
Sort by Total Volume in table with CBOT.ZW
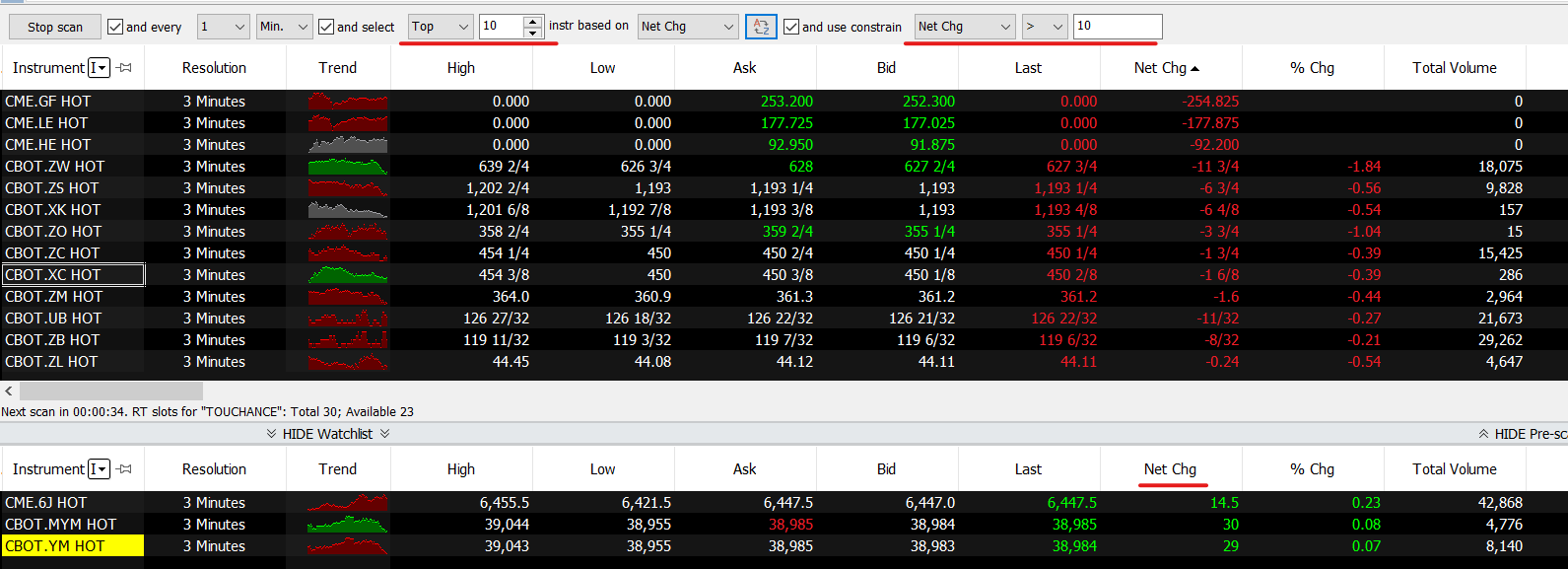click(x=1455, y=68)
